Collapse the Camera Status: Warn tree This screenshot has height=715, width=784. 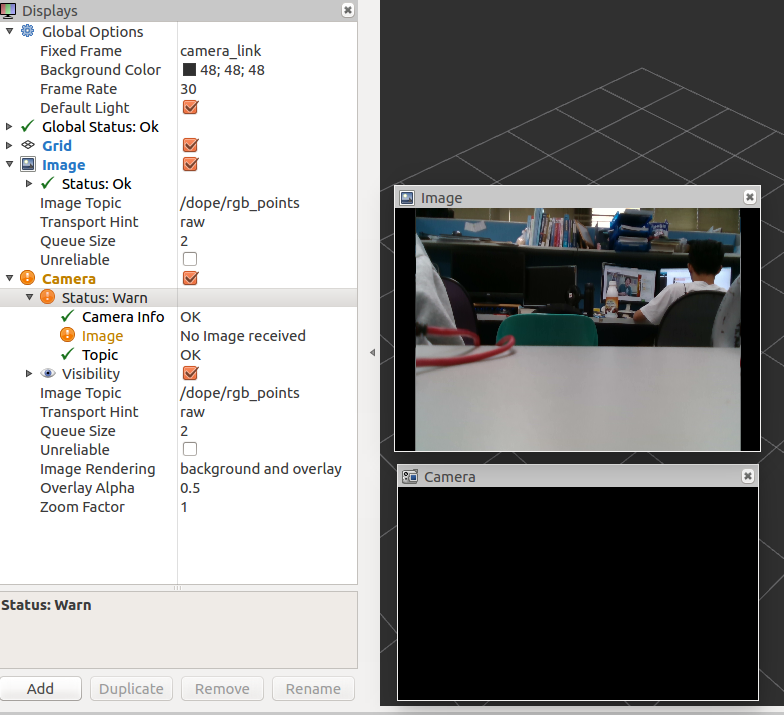pyautogui.click(x=29, y=297)
